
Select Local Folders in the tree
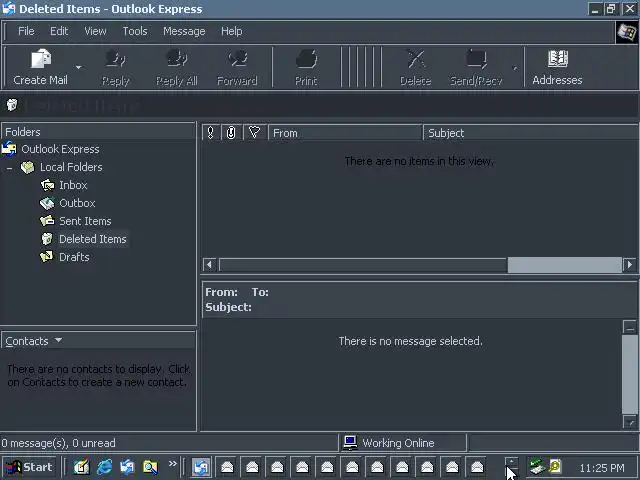coord(71,167)
